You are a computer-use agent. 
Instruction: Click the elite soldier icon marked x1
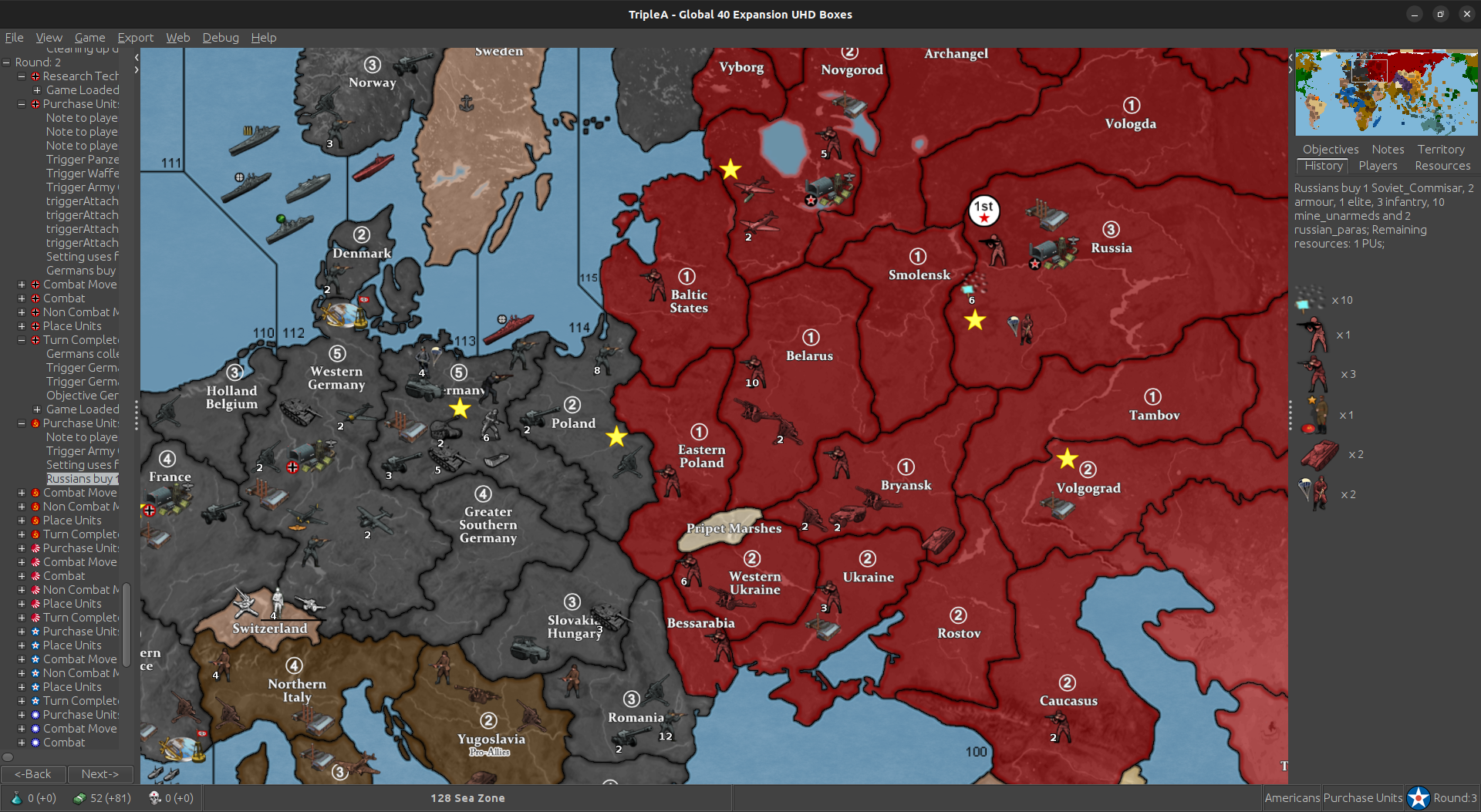[1314, 335]
